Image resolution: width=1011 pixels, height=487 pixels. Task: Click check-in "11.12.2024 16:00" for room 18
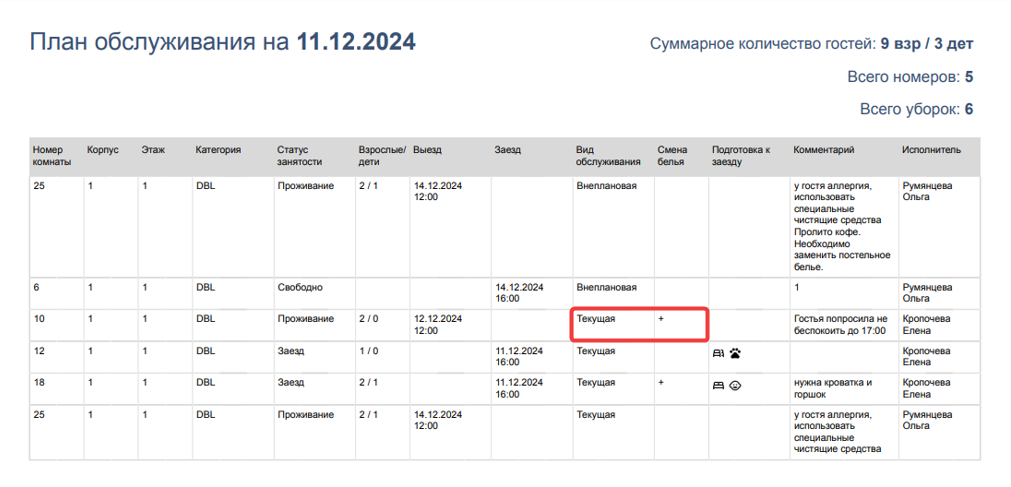coord(520,388)
